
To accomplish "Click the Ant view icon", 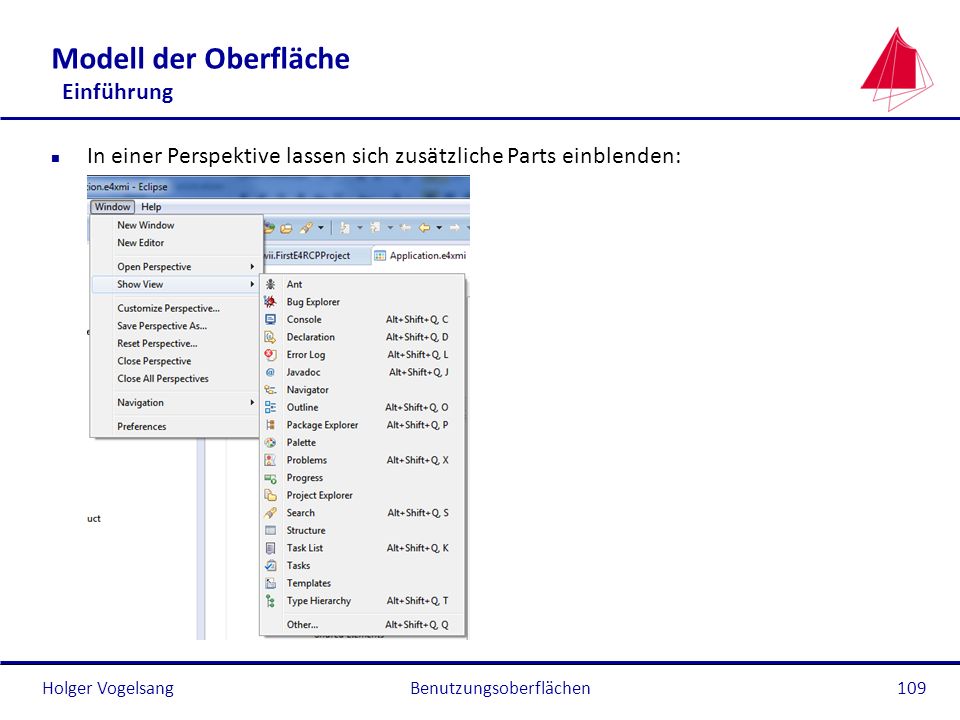I will point(271,284).
